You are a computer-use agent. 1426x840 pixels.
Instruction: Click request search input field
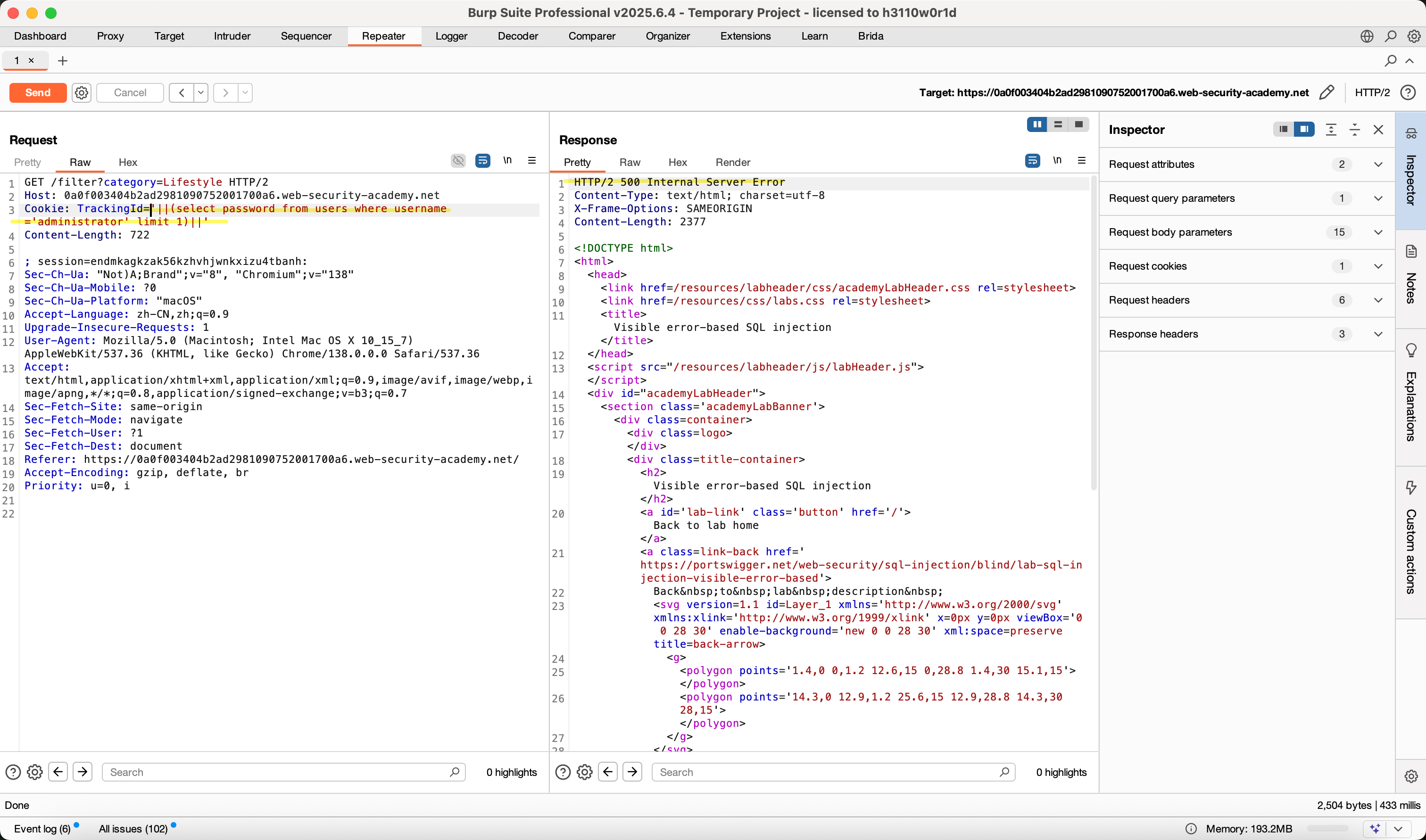283,772
